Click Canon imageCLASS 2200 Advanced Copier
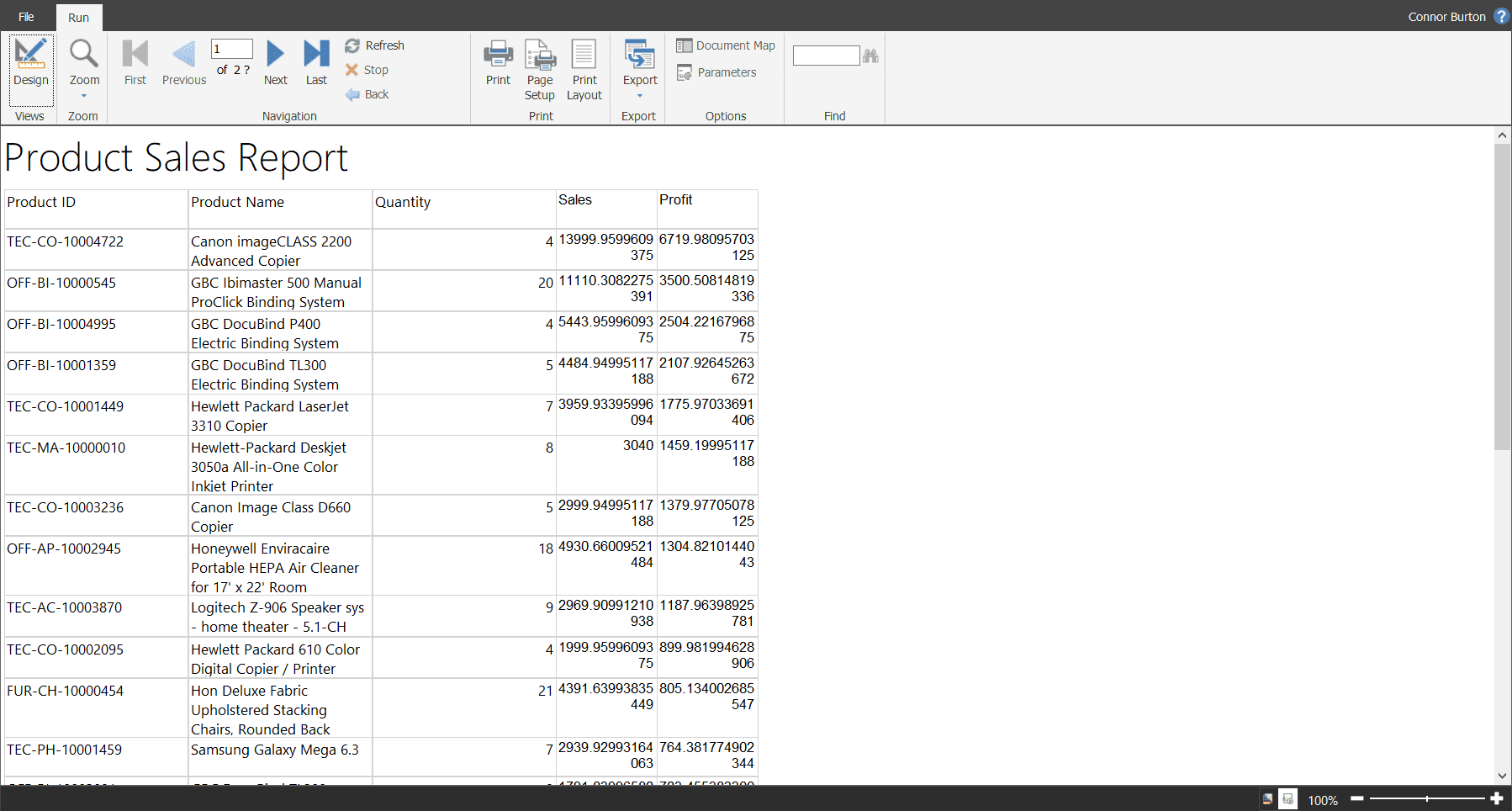This screenshot has height=811, width=1512. [x=280, y=250]
